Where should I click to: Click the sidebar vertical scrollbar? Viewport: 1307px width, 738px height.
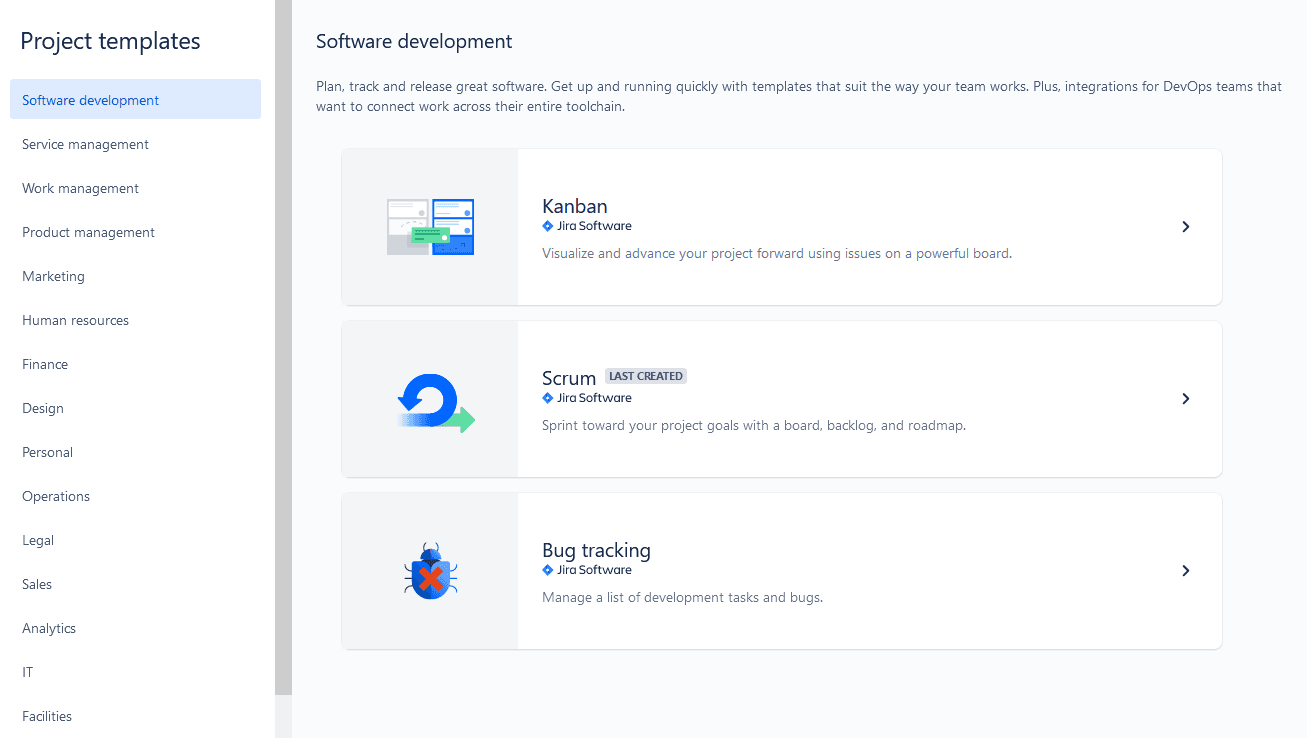(x=283, y=347)
